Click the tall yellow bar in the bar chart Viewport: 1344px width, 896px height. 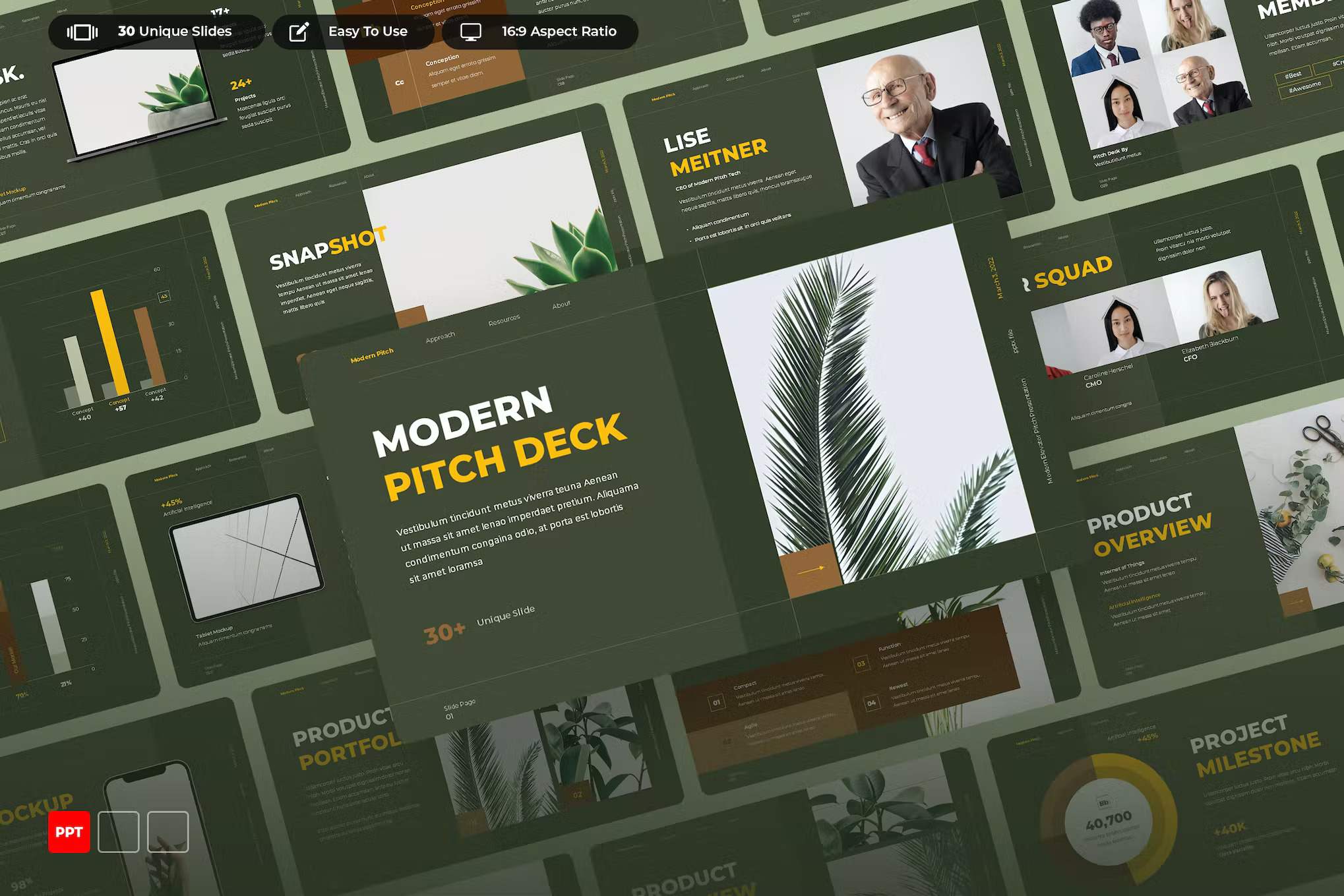109,343
